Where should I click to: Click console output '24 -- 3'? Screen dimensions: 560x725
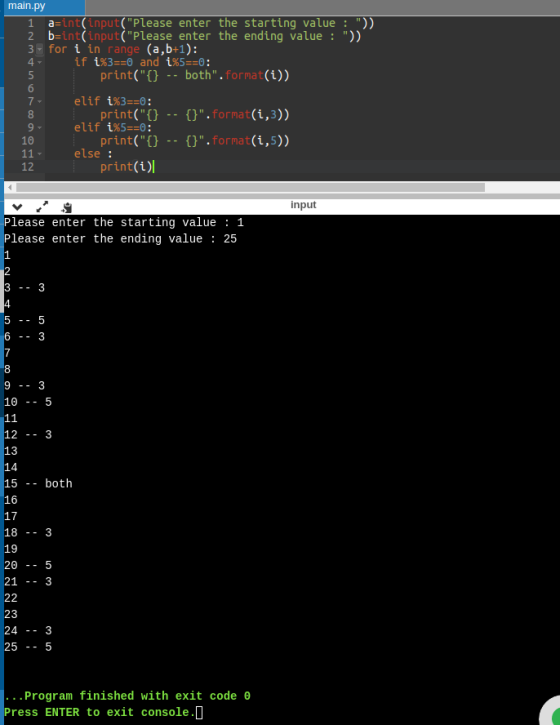click(28, 631)
